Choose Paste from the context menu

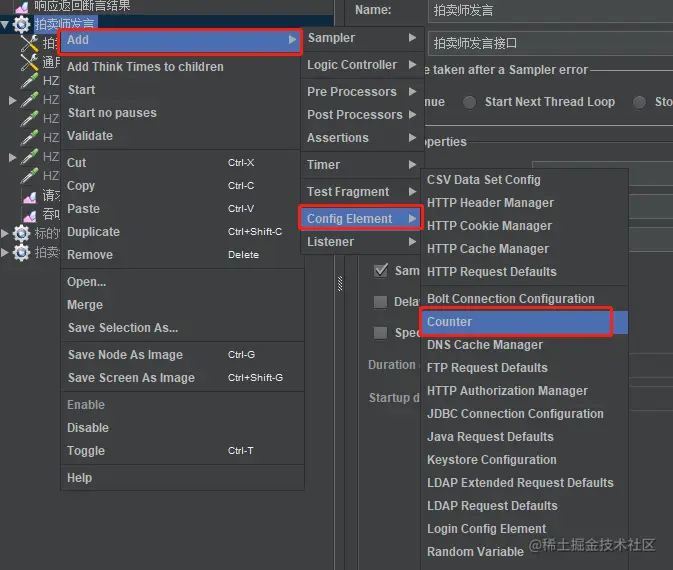coord(182,209)
